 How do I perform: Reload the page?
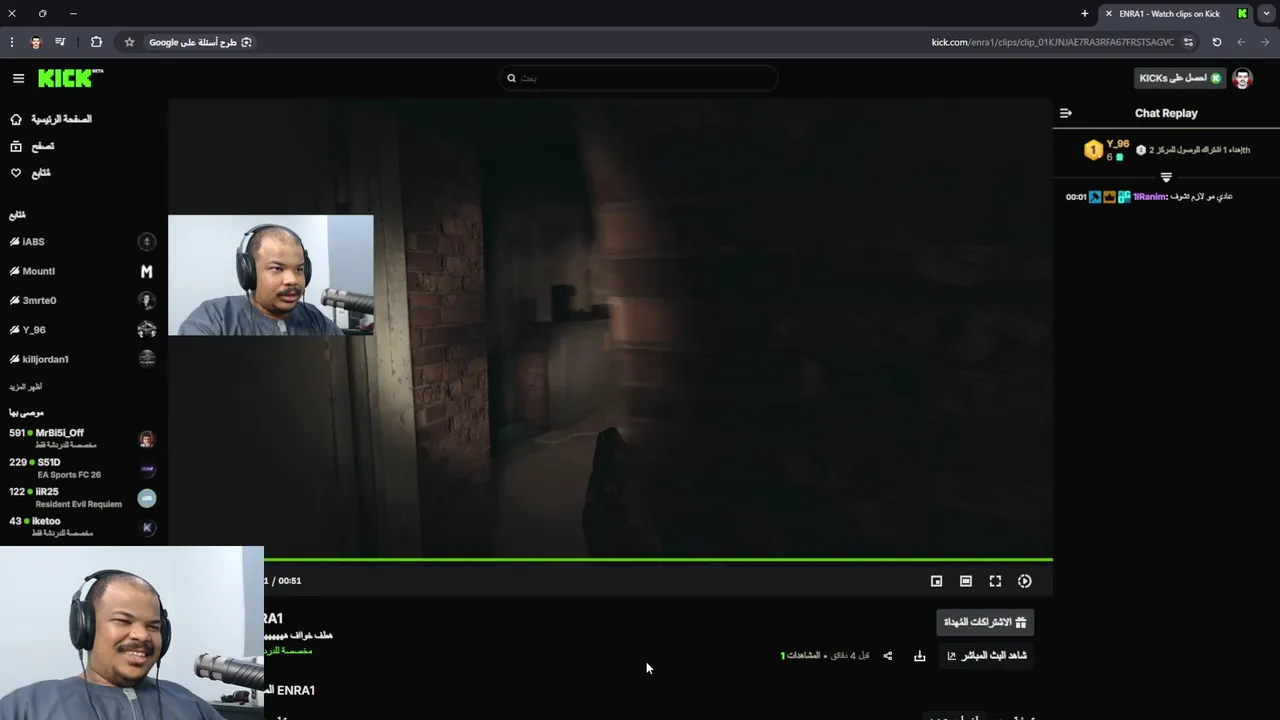tap(1217, 42)
